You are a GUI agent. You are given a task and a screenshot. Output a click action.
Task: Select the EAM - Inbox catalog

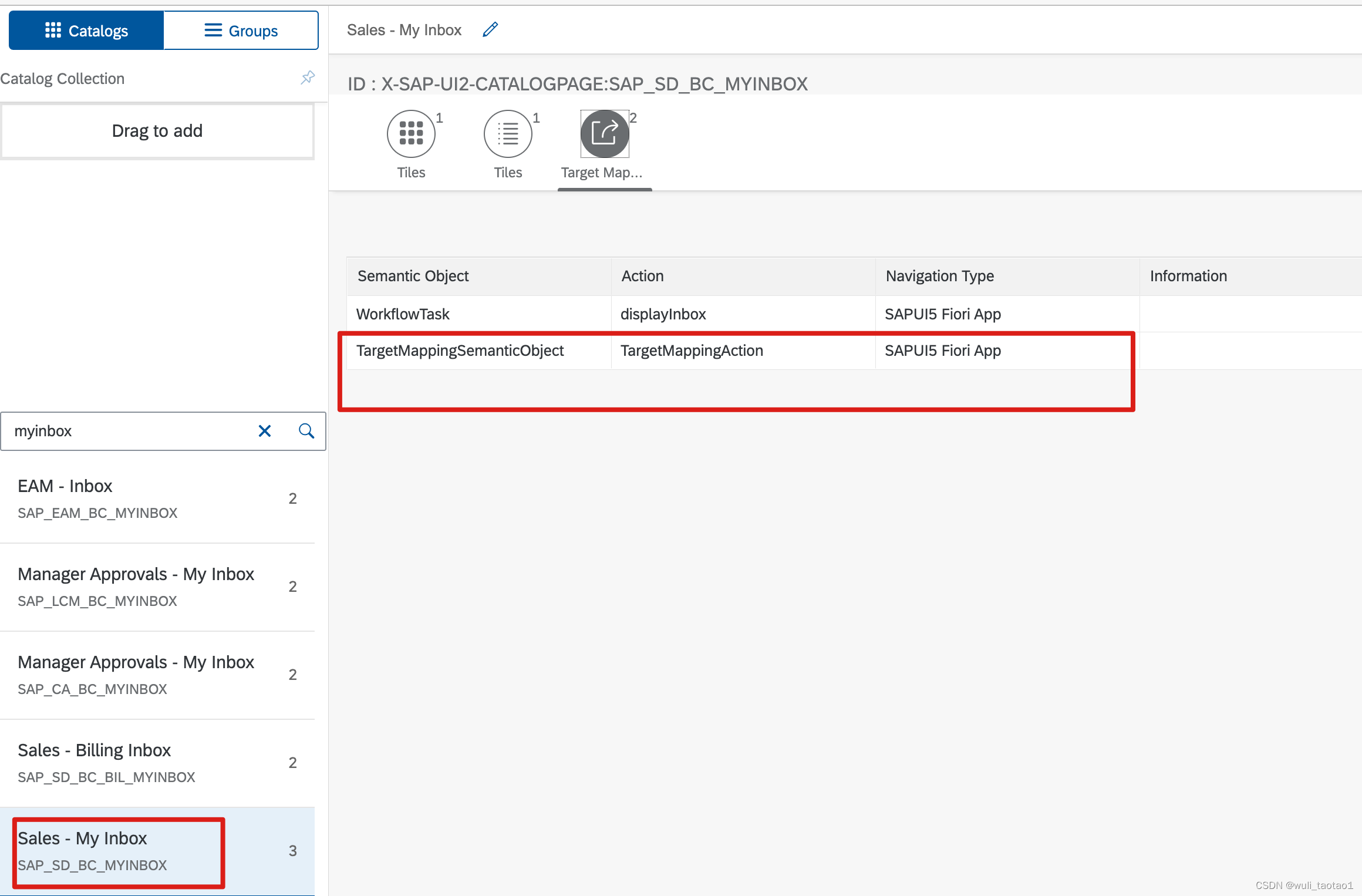147,498
